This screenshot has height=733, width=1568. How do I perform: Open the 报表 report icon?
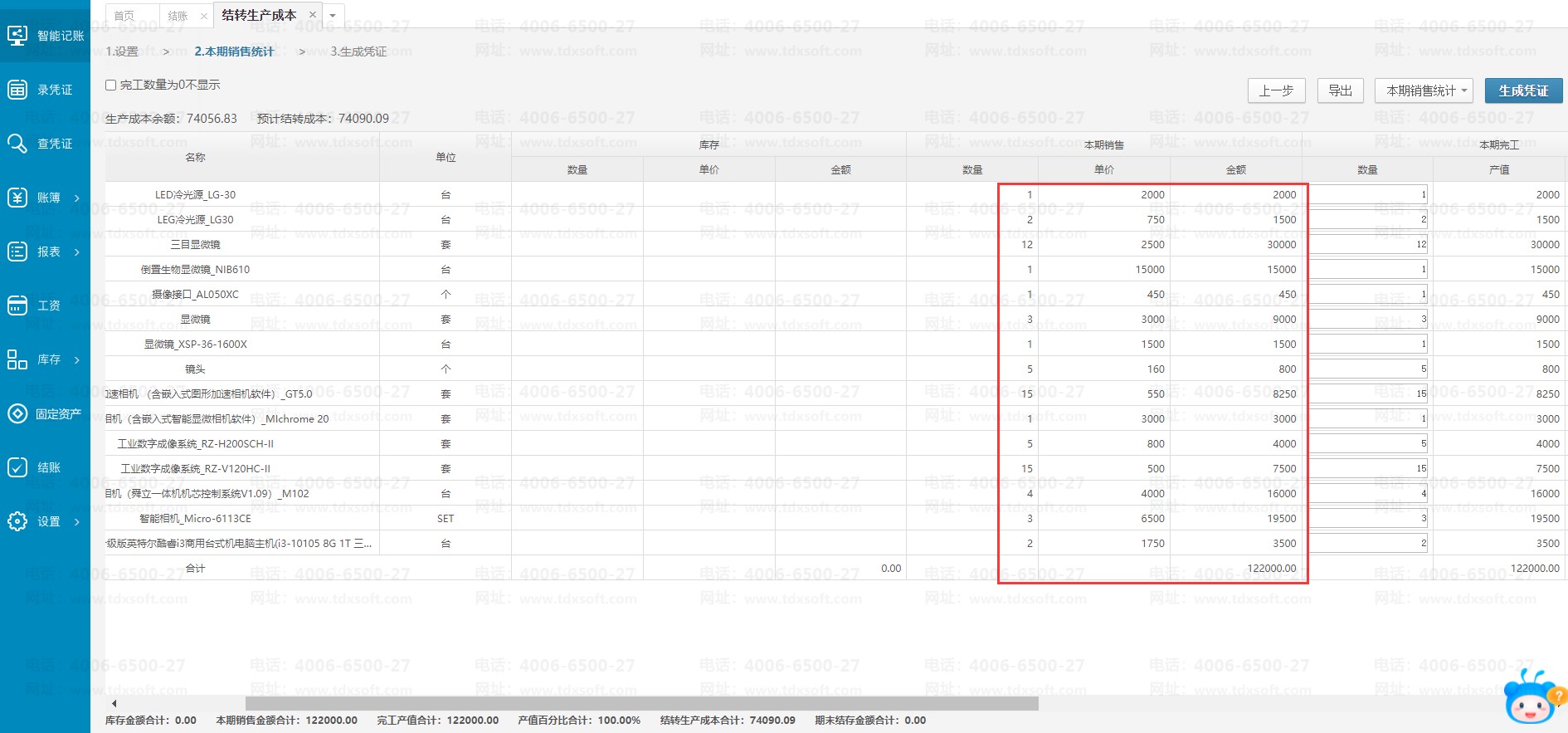coord(17,252)
